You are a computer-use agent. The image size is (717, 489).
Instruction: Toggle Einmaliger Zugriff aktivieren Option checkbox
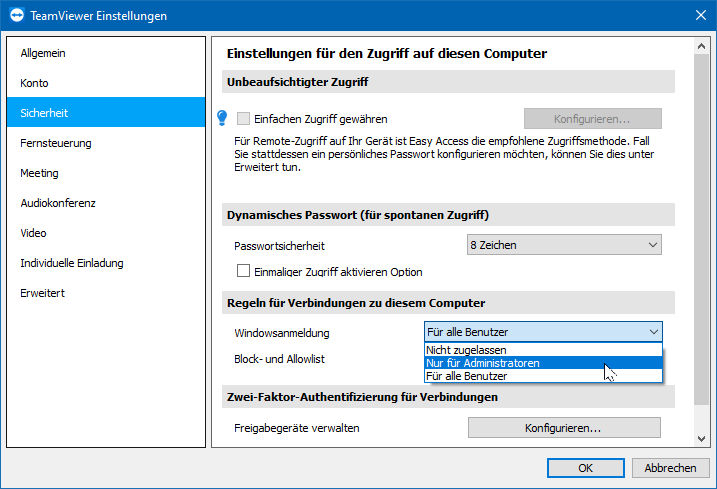pyautogui.click(x=243, y=271)
